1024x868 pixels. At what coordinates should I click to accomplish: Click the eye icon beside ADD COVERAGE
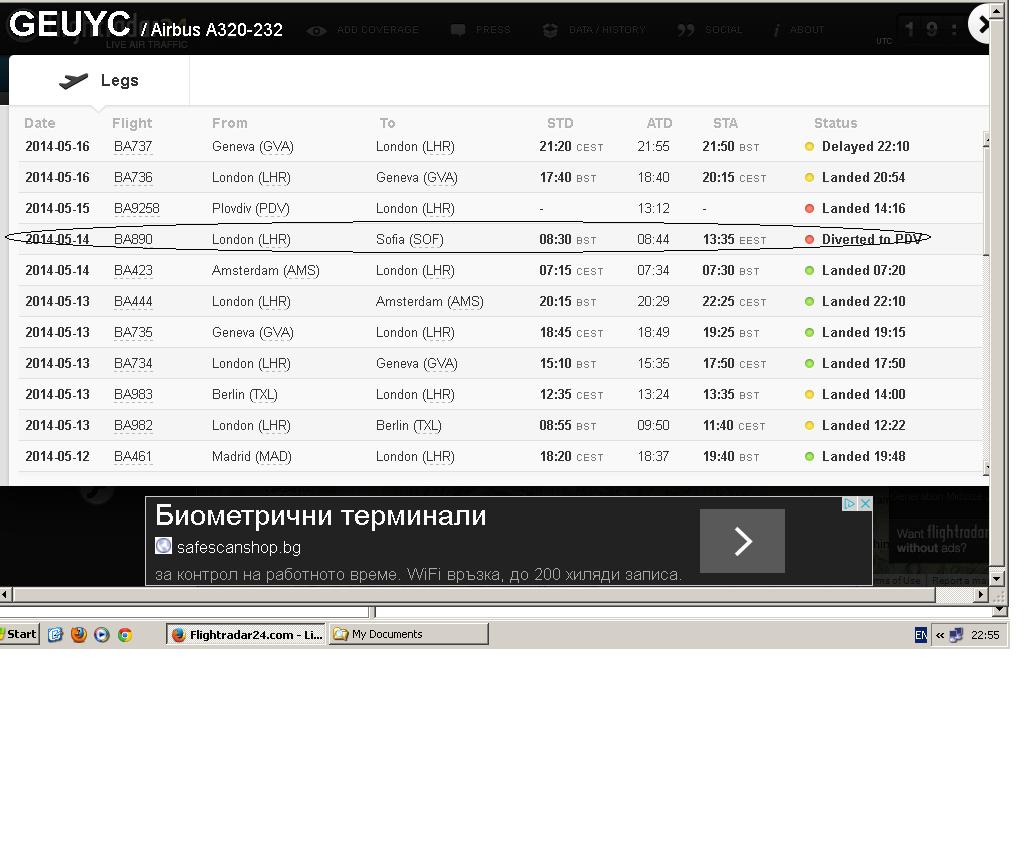tap(317, 31)
